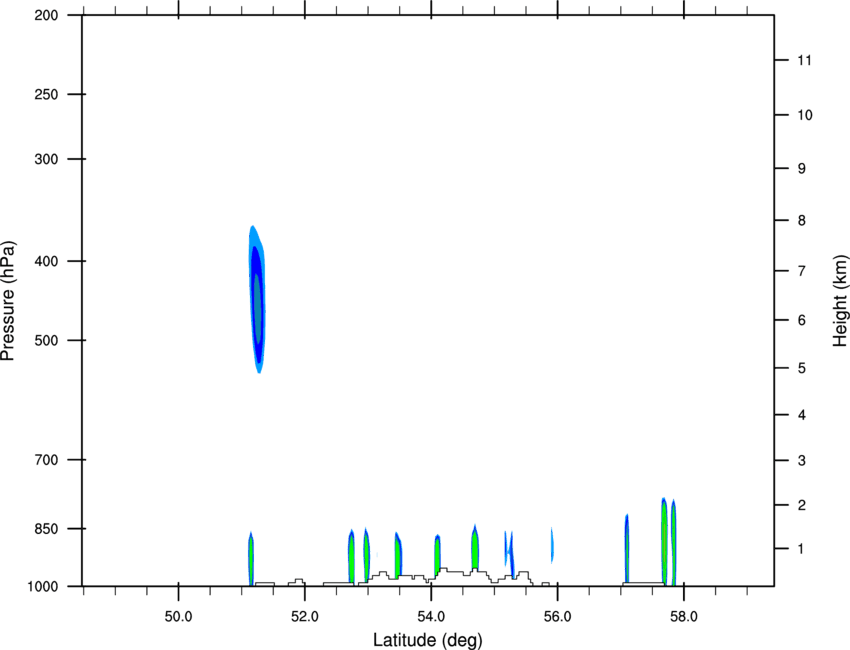850x650 pixels.
Task: Click the 400 pressure tick label
Action: click(x=46, y=261)
